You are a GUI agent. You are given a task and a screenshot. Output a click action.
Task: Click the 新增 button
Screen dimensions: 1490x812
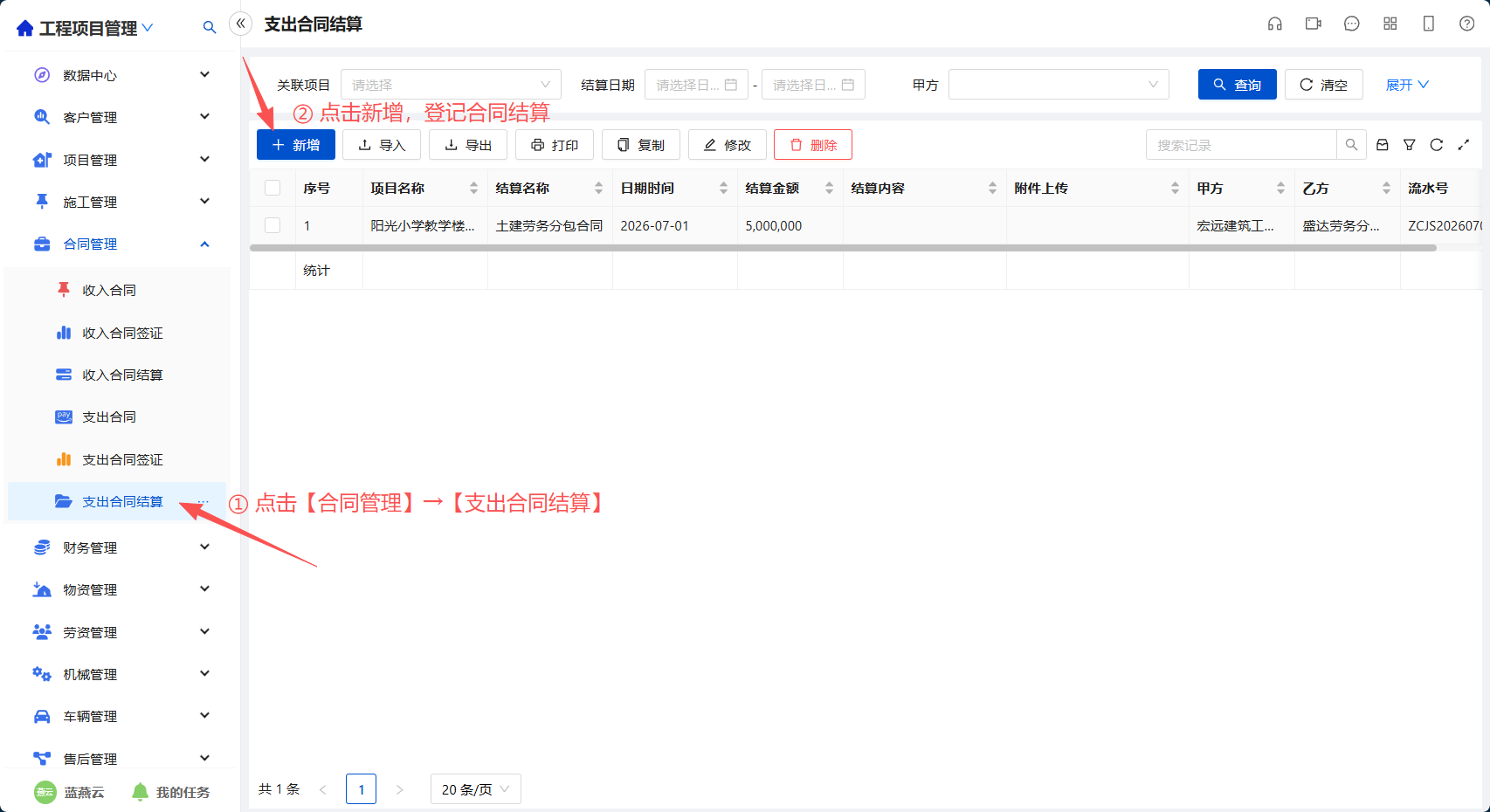[x=296, y=145]
